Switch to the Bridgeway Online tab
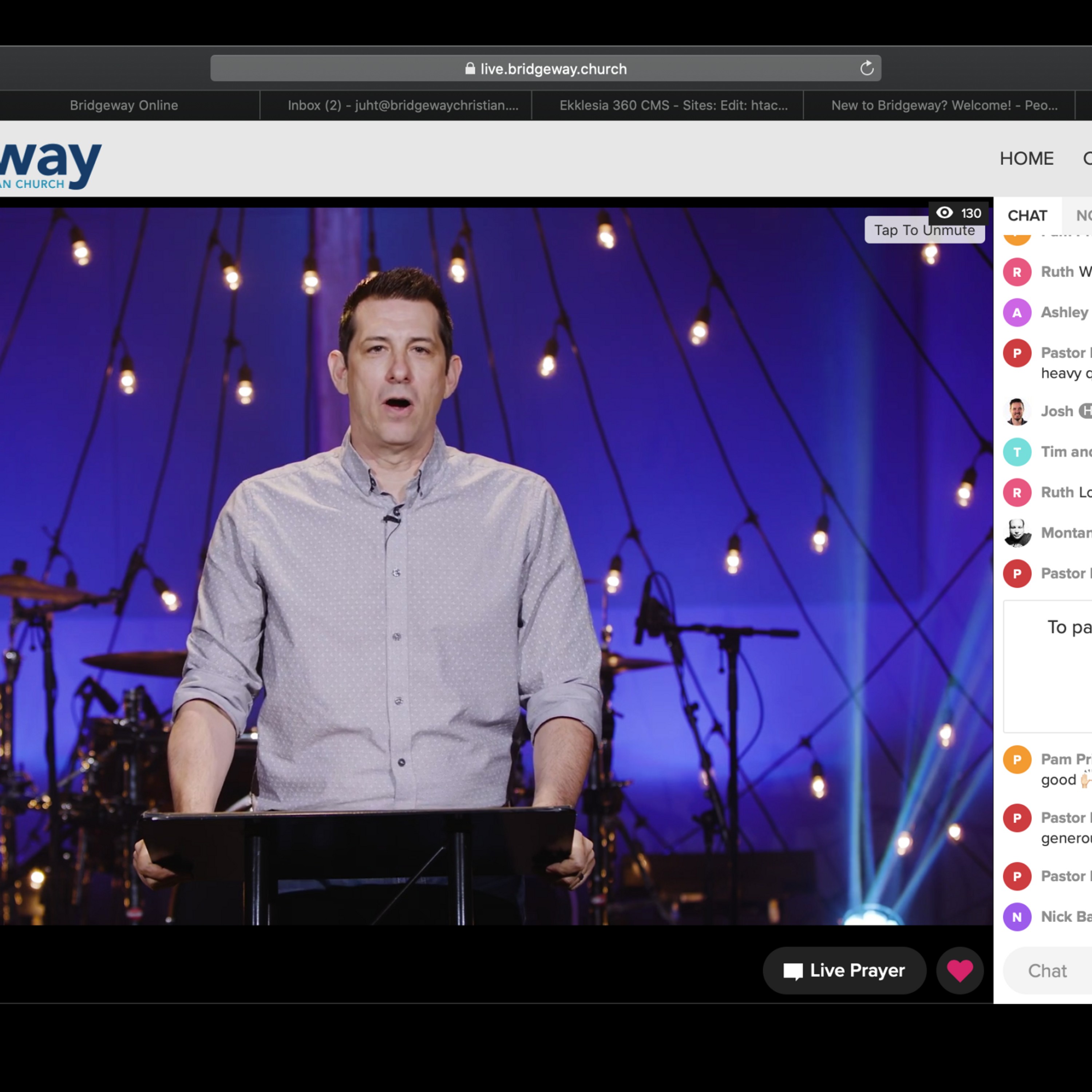1092x1092 pixels. click(x=124, y=105)
